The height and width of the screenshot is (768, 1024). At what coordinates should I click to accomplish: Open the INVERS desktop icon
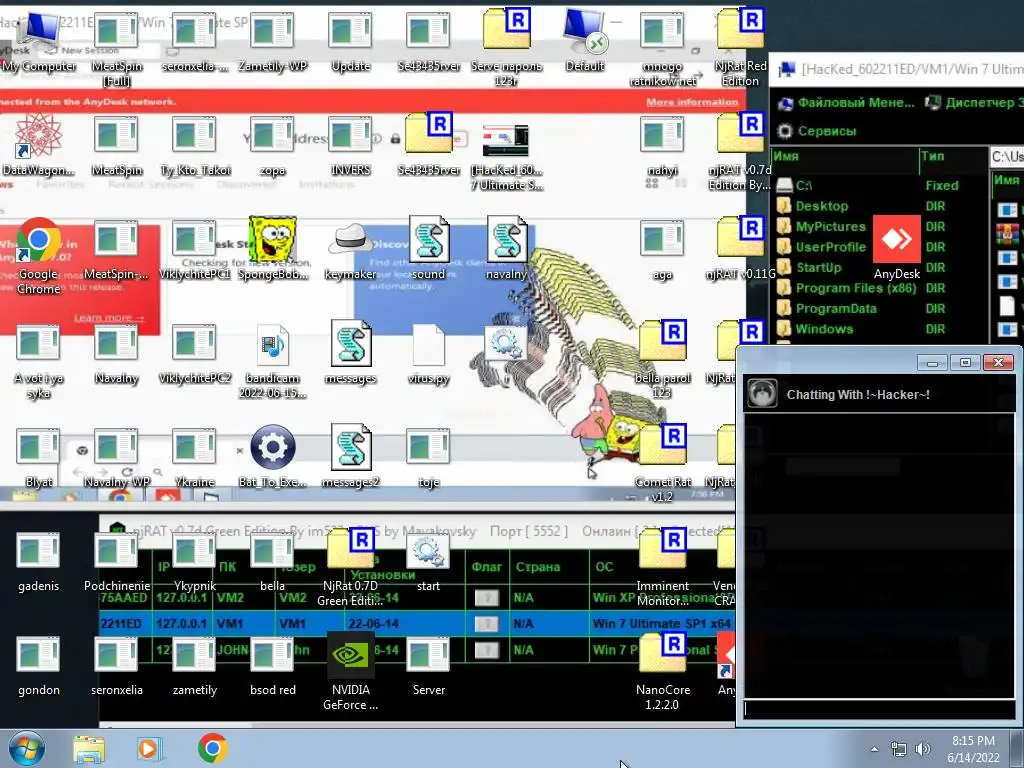pyautogui.click(x=351, y=145)
